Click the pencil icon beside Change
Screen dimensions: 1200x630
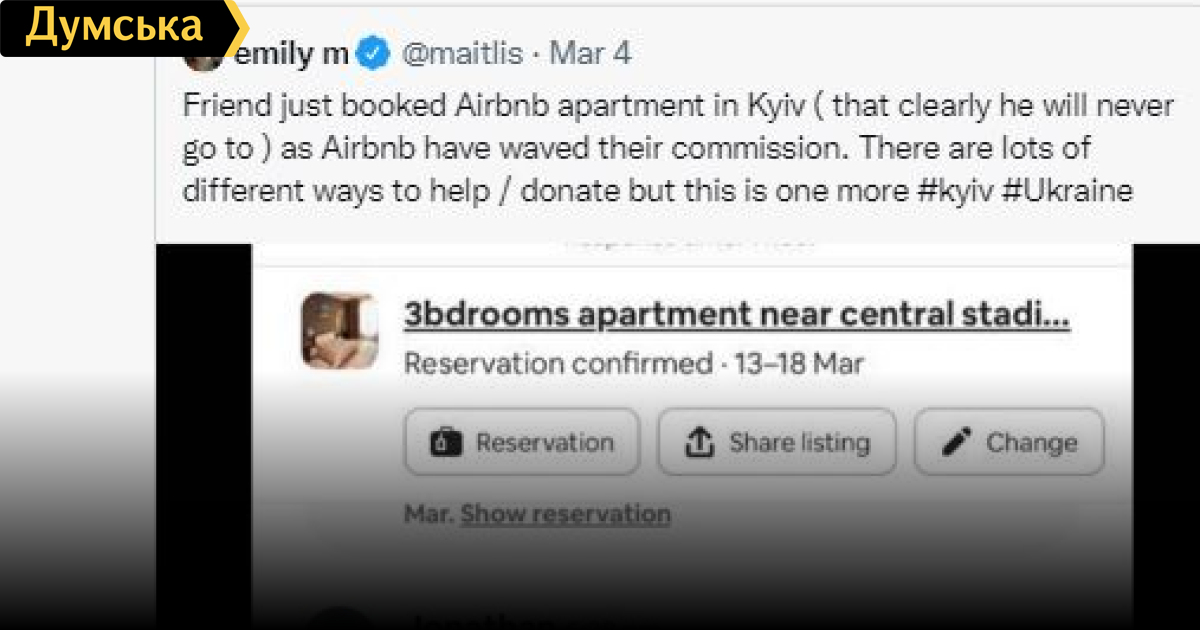957,442
